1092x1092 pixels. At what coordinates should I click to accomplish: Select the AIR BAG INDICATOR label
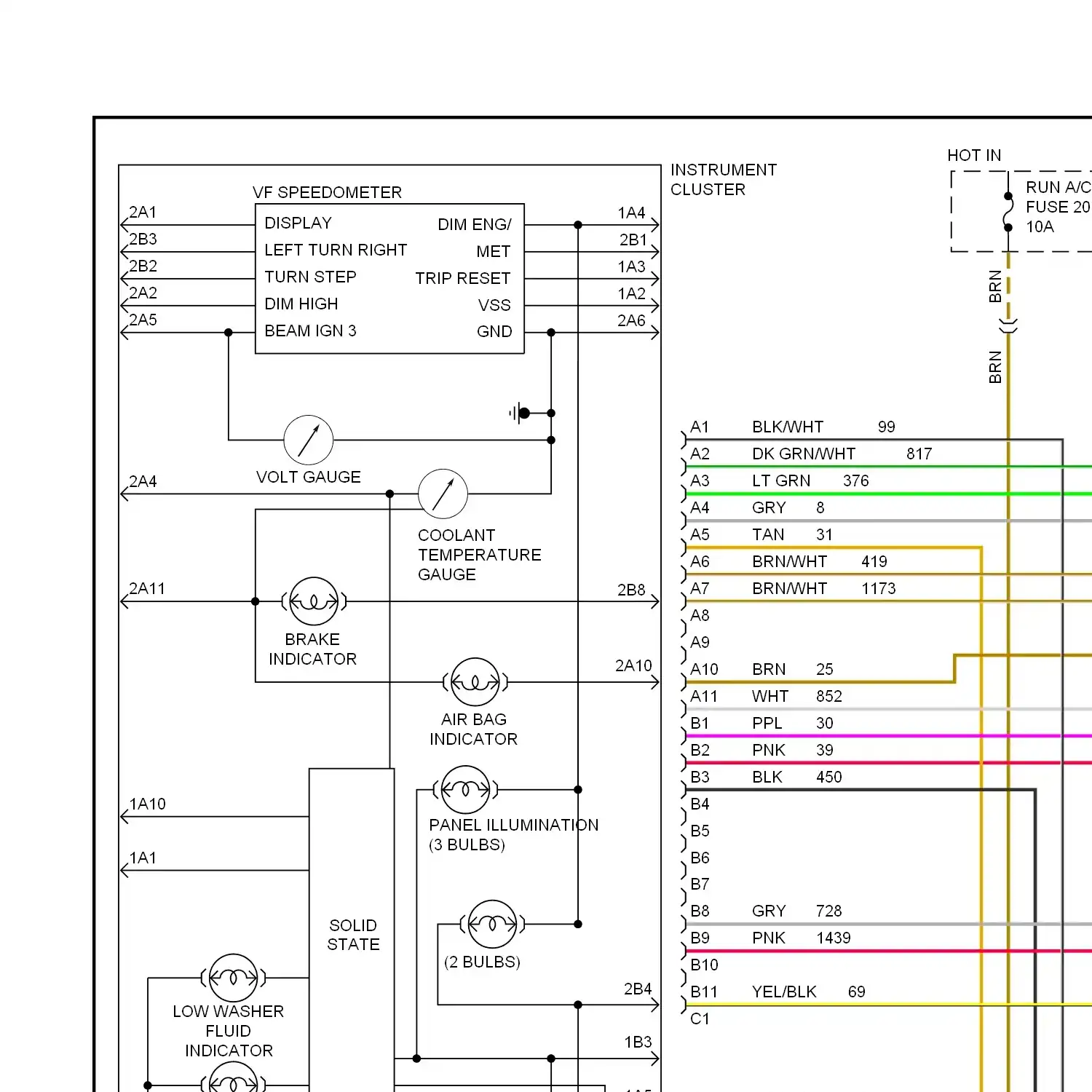(x=474, y=729)
